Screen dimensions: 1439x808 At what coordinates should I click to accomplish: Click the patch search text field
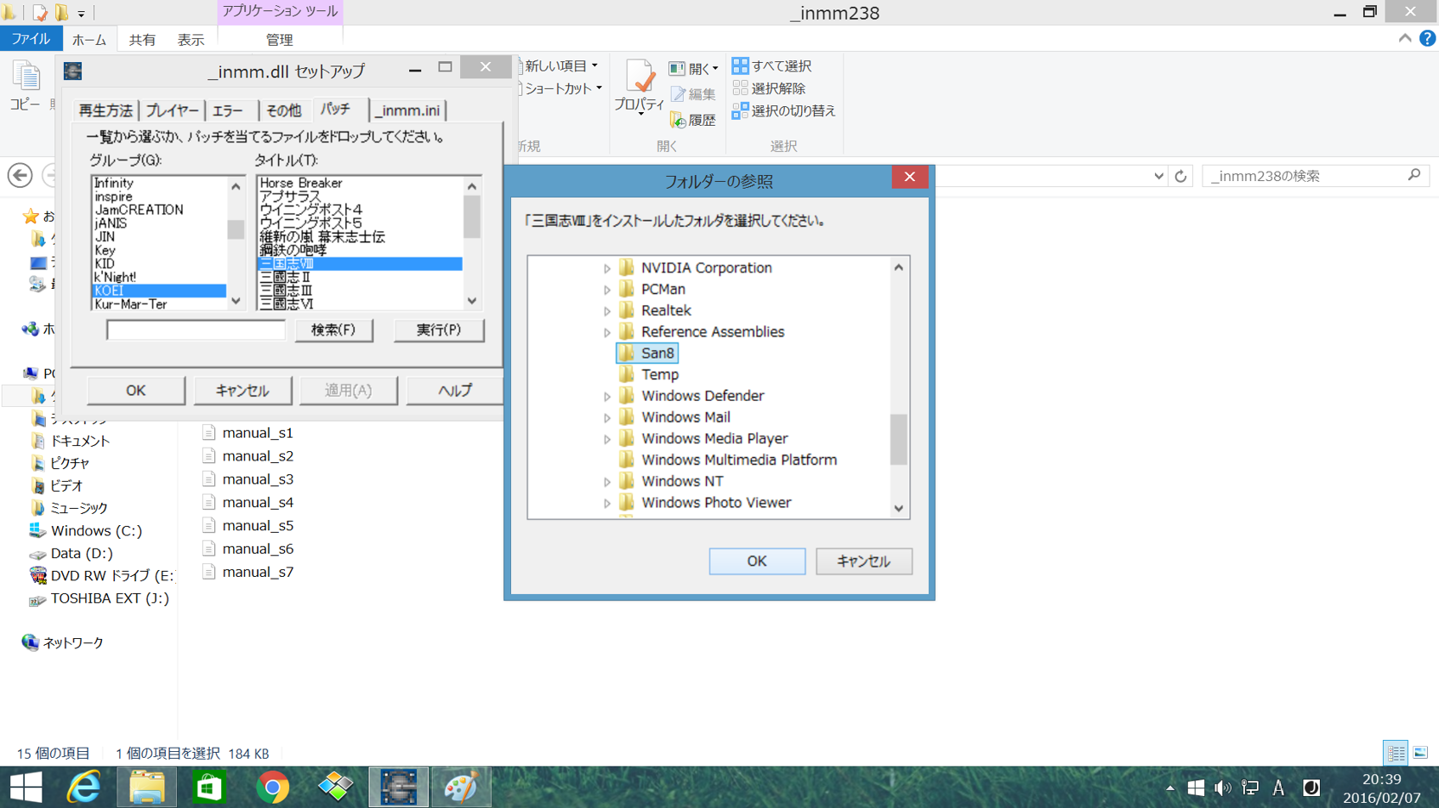196,330
